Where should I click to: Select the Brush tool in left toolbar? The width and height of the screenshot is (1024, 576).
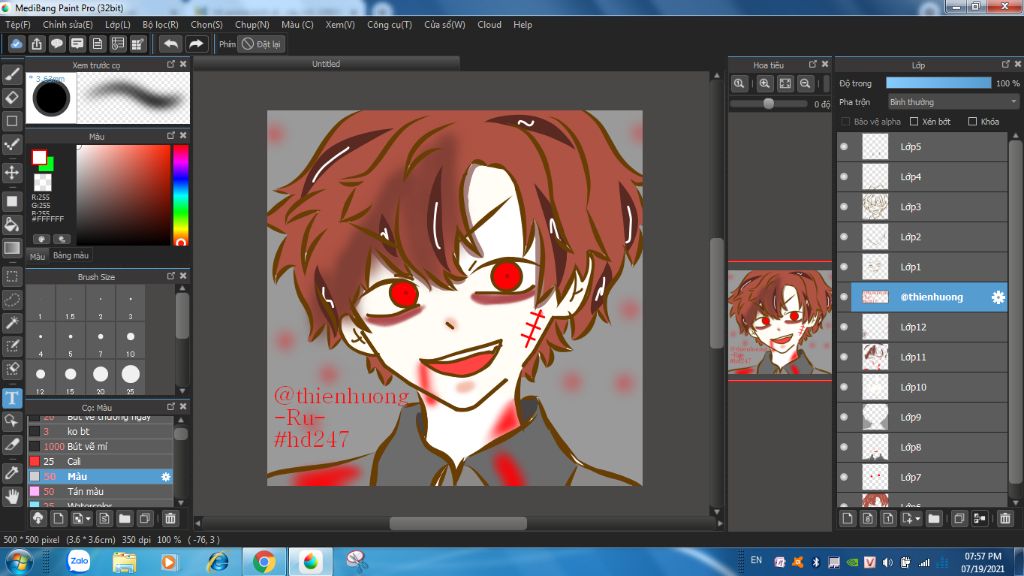pos(12,74)
